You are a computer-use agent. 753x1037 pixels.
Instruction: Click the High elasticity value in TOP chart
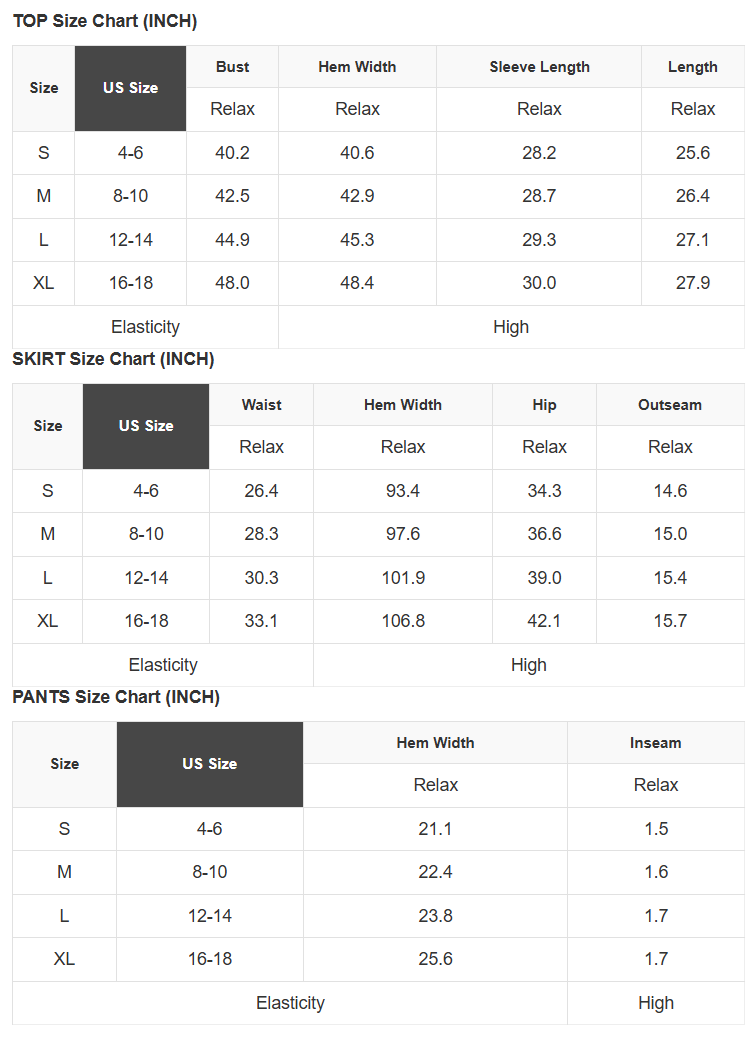511,327
